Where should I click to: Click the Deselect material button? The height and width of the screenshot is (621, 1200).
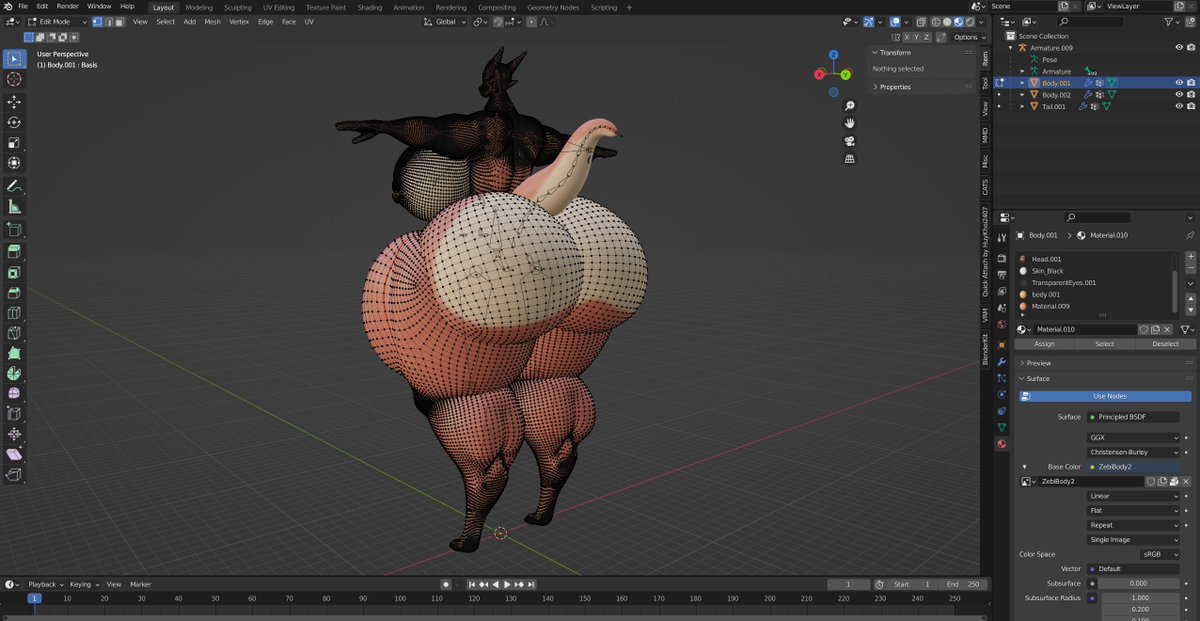point(1165,344)
